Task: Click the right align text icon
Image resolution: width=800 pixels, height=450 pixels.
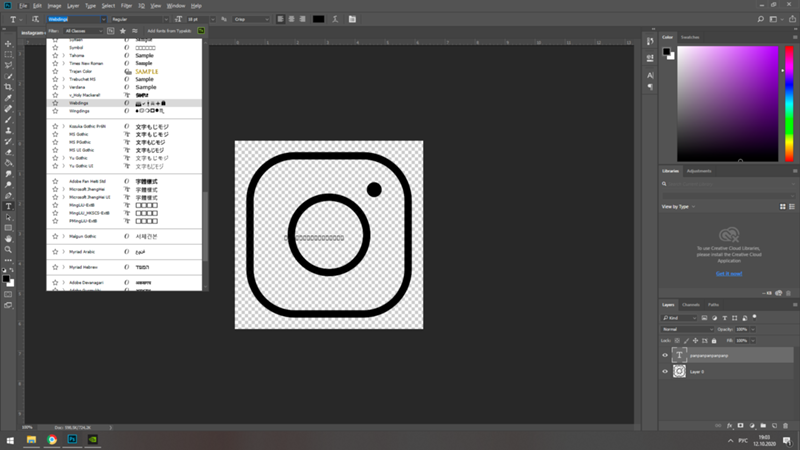Action: click(303, 19)
